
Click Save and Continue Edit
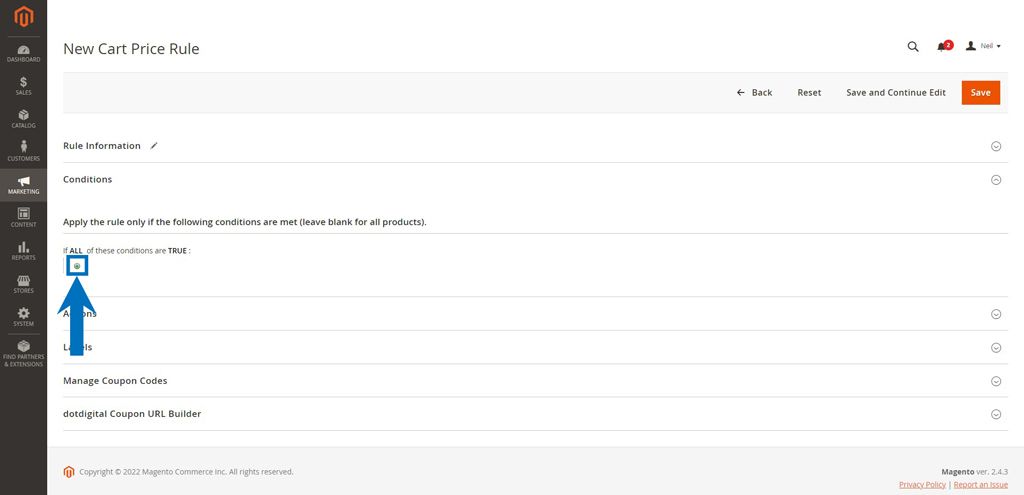(896, 93)
